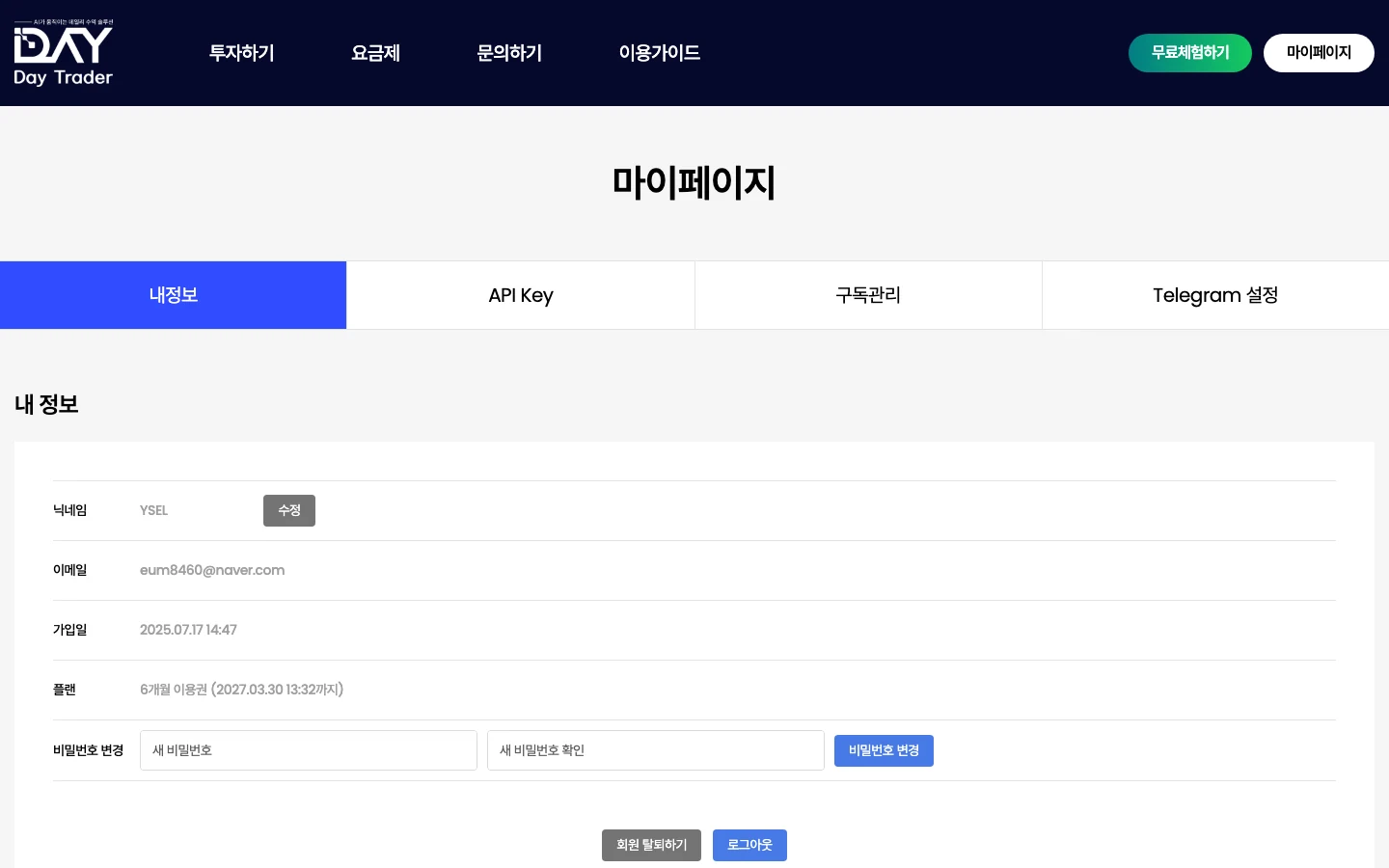Focus the 새 비밀번호 input field
Image resolution: width=1389 pixels, height=868 pixels.
309,750
